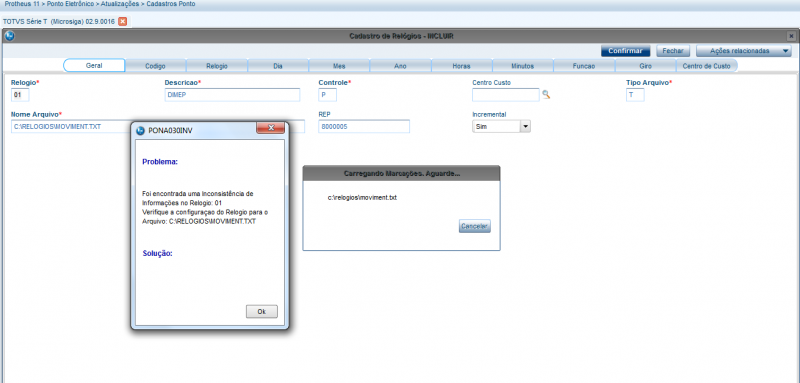This screenshot has height=383, width=800.
Task: Expand the Incremental dropdown arrow
Action: [525, 126]
